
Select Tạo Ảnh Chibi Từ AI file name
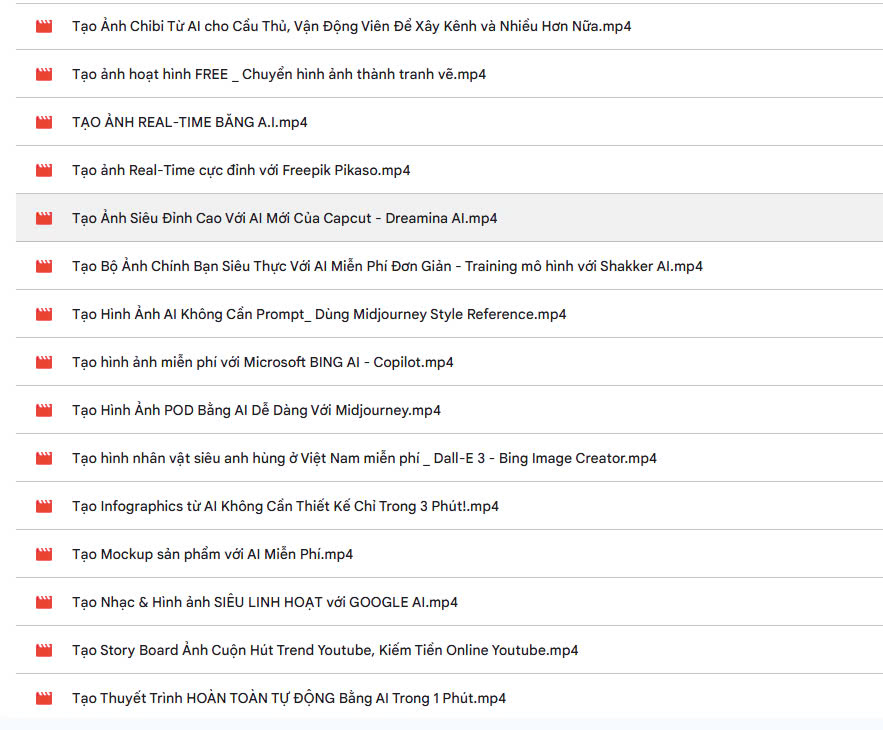pos(351,26)
